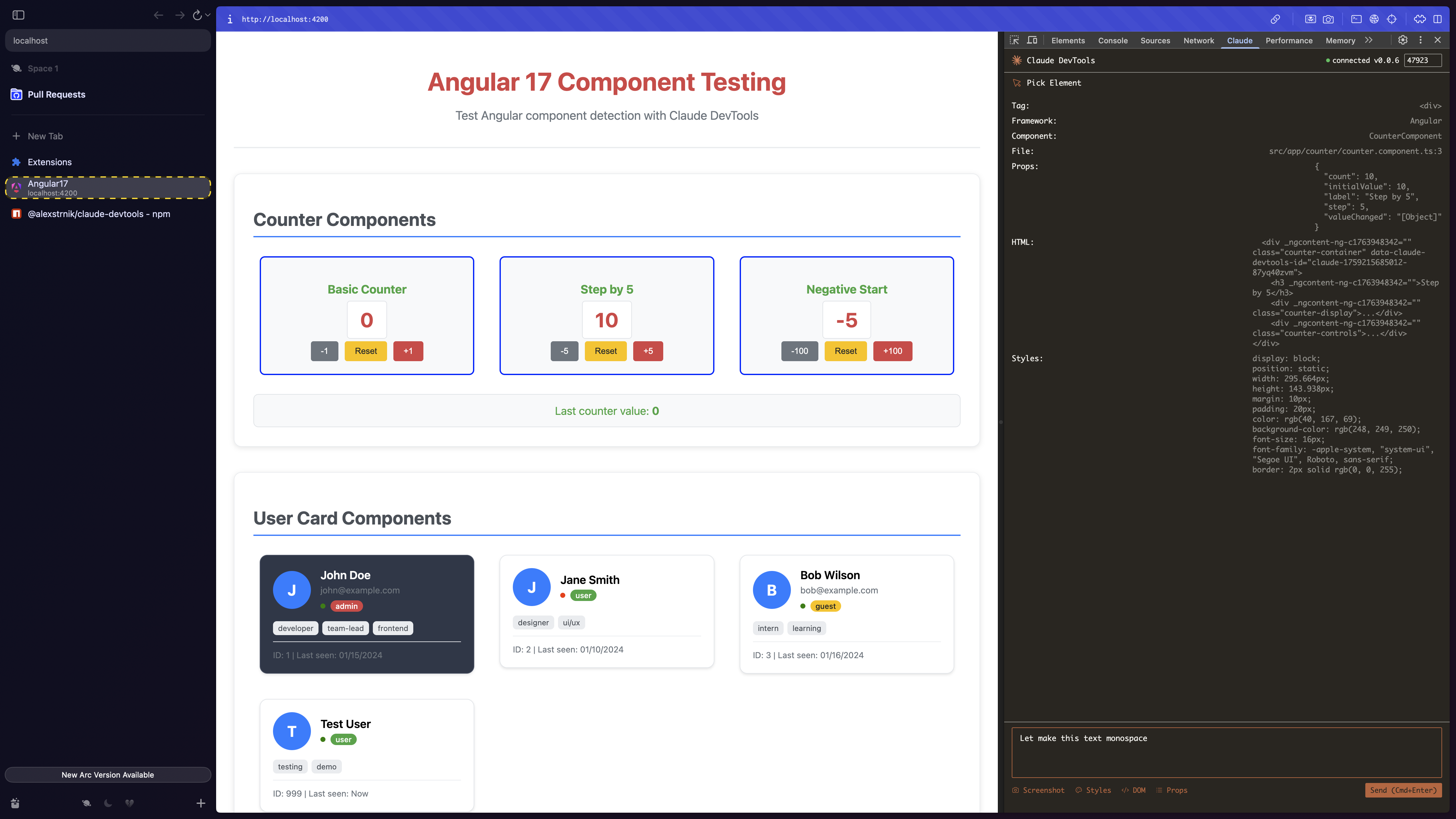Reload the page with the refresh icon
The width and height of the screenshot is (1456, 819).
pyautogui.click(x=197, y=15)
